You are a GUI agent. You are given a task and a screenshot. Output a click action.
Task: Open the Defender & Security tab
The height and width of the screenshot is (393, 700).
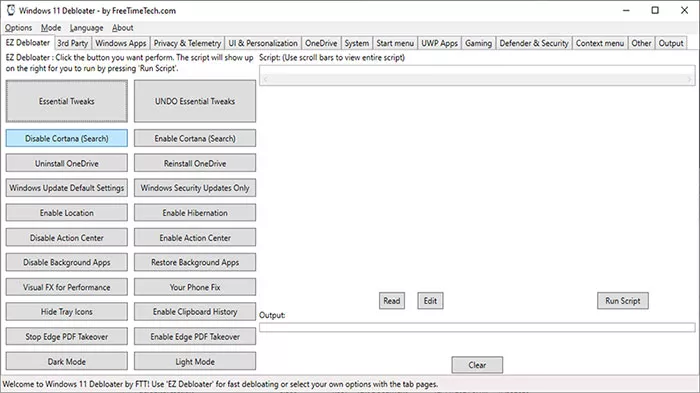point(534,43)
